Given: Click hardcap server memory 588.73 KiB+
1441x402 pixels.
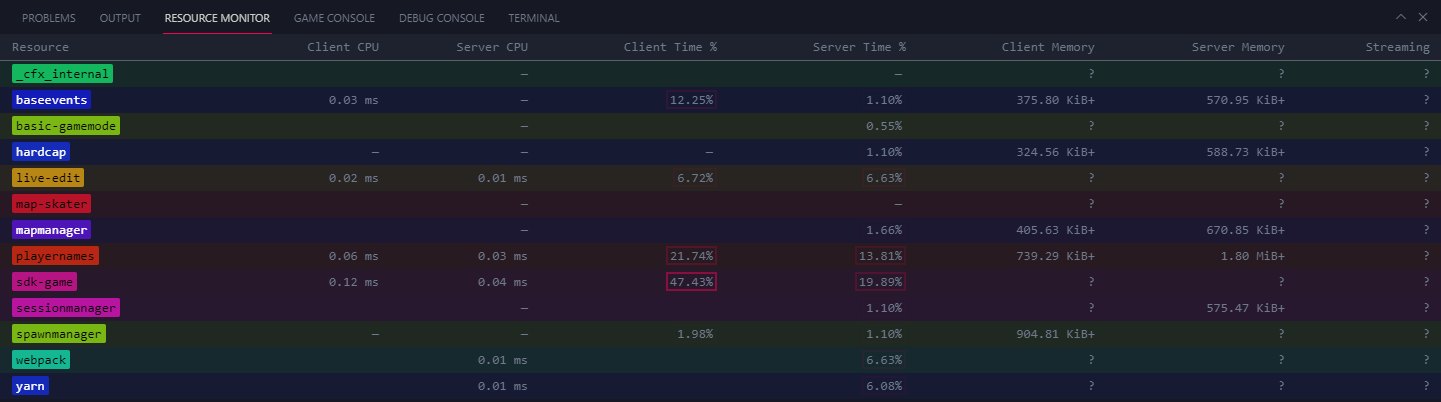Looking at the screenshot, I should (x=1245, y=152).
